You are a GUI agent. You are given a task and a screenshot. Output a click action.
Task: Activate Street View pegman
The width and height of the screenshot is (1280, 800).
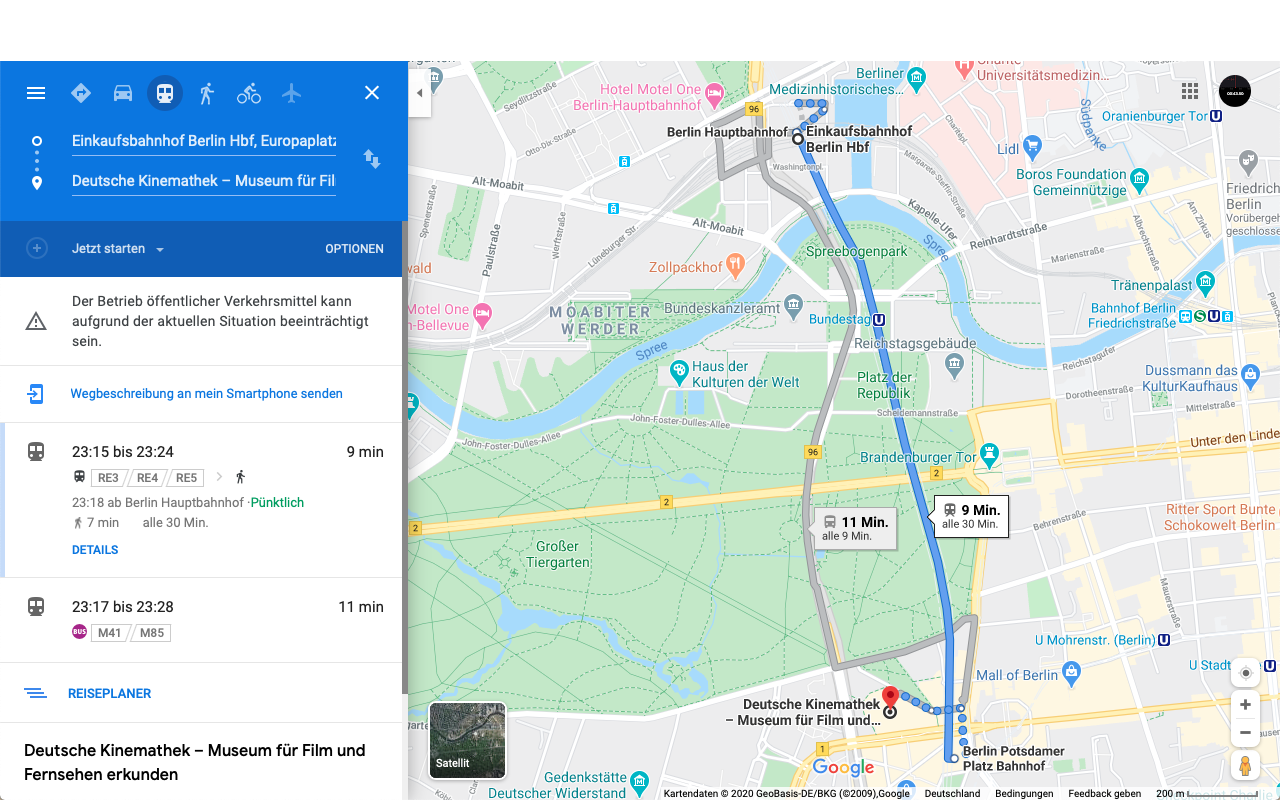tap(1245, 767)
